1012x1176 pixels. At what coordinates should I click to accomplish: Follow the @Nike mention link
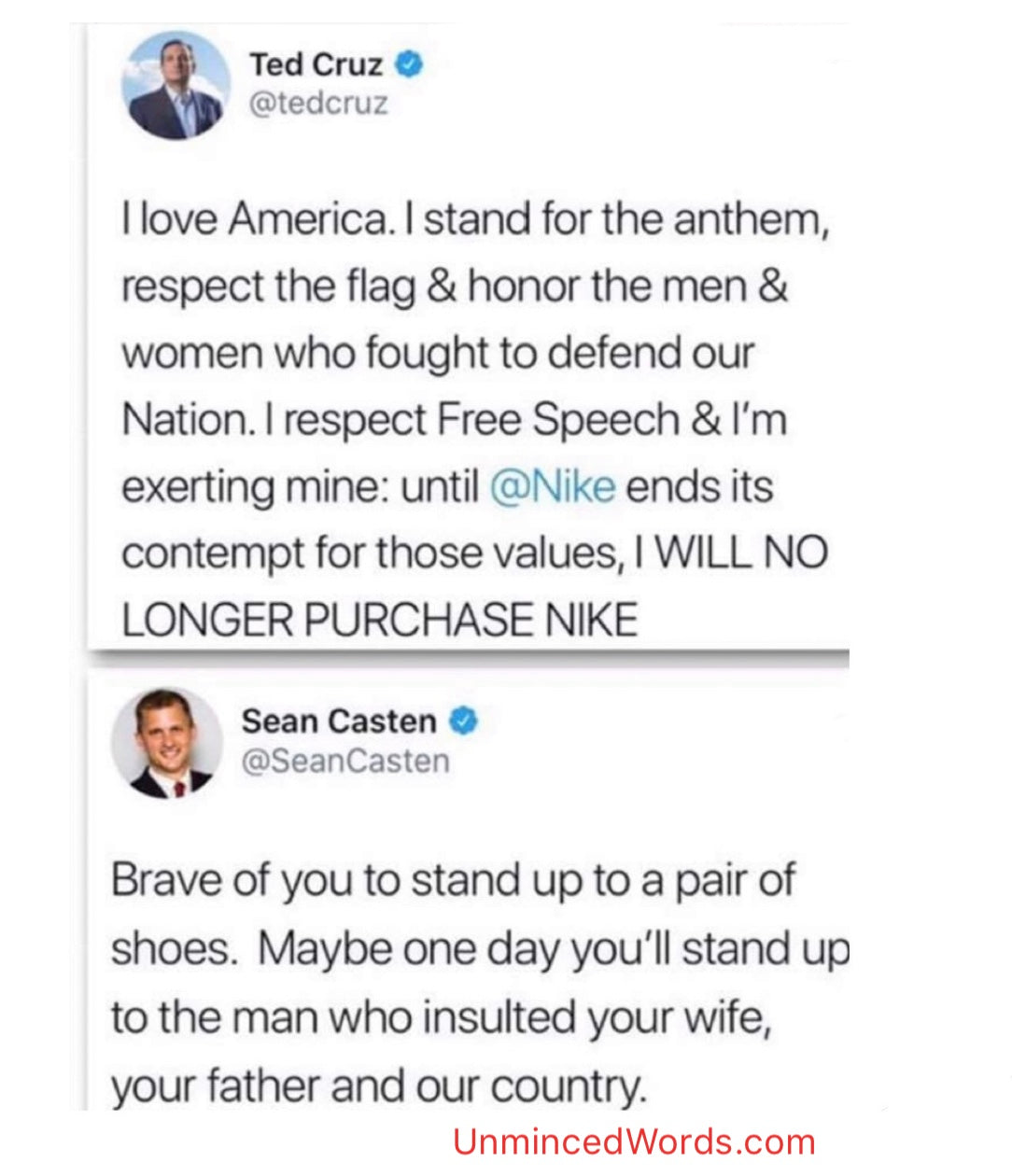(552, 486)
